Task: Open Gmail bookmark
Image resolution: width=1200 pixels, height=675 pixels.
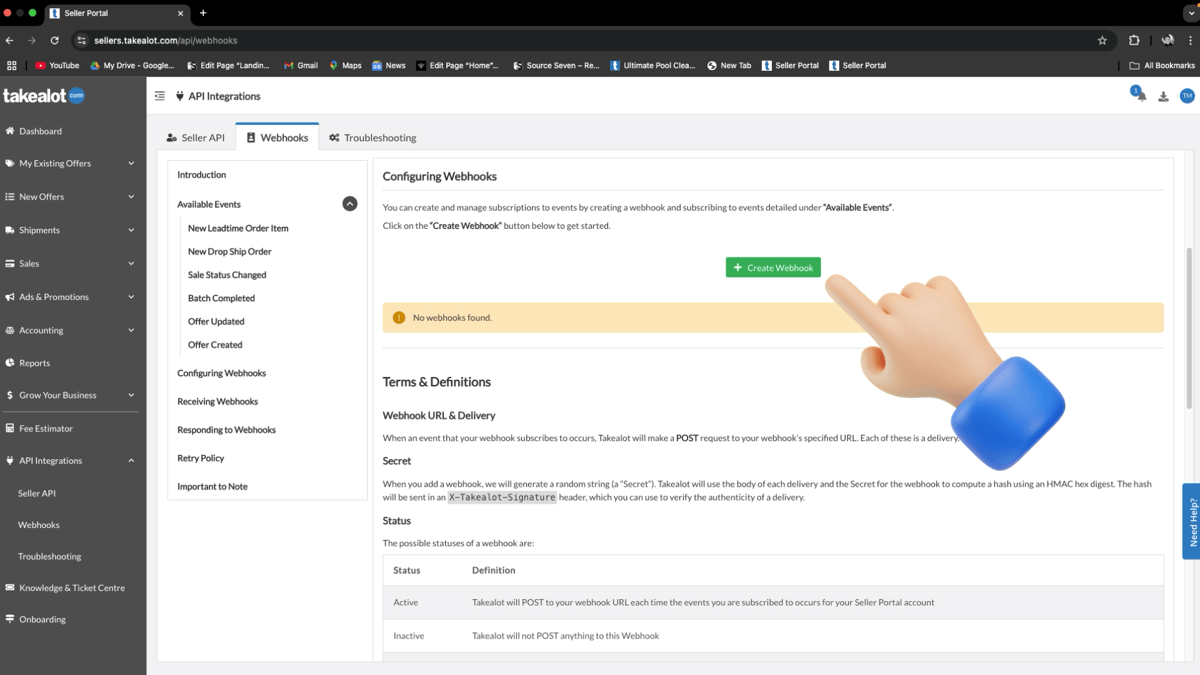Action: pos(300,65)
